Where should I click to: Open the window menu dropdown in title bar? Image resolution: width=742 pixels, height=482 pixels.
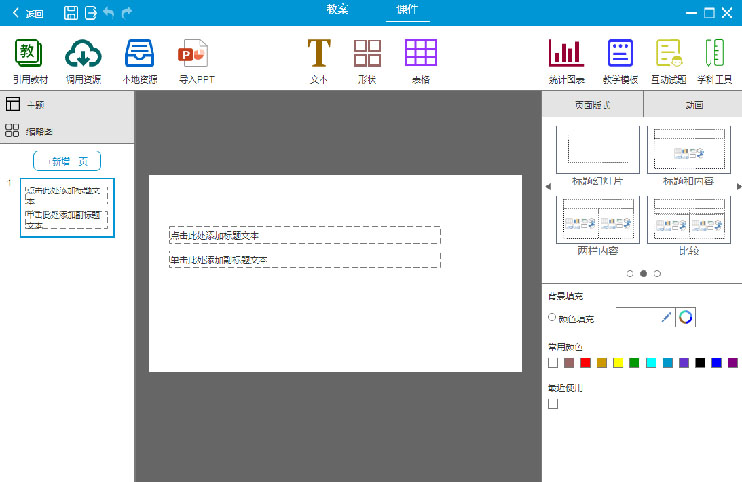[690, 13]
